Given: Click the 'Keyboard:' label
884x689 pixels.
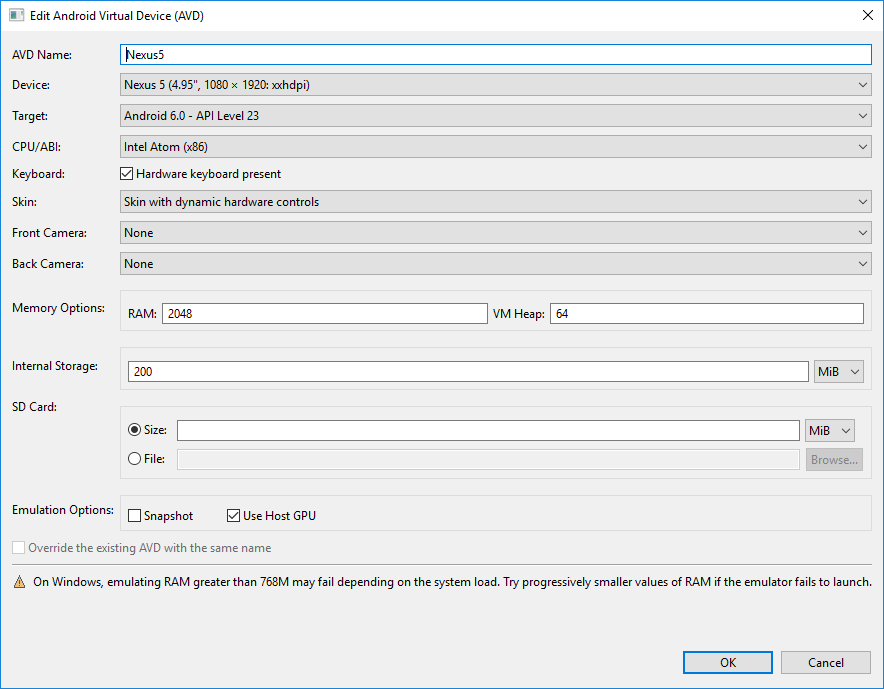Looking at the screenshot, I should (38, 174).
